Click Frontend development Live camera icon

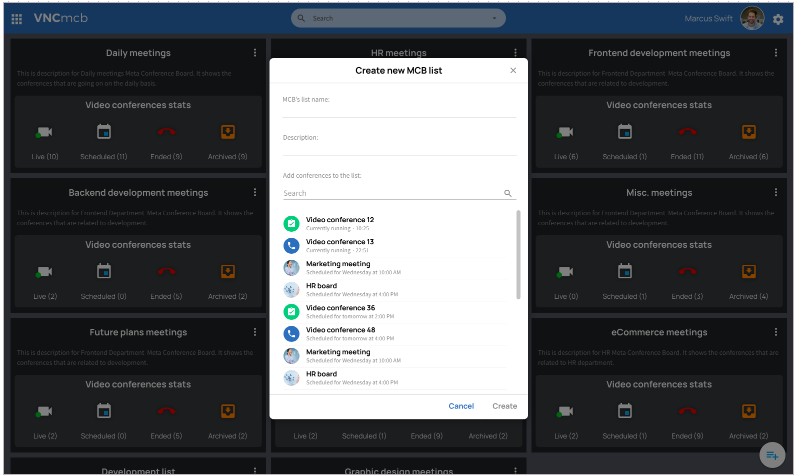pos(565,132)
